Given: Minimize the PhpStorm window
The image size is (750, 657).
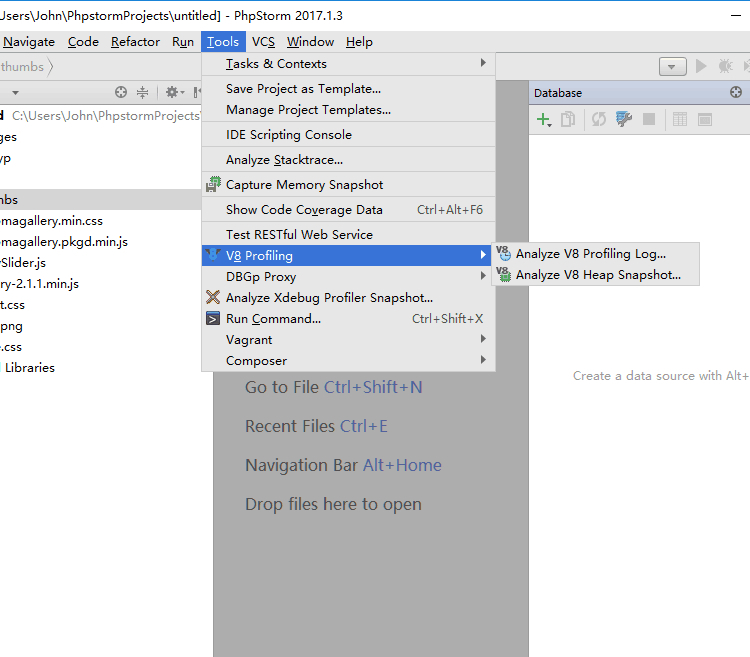Looking at the screenshot, I should [x=736, y=16].
